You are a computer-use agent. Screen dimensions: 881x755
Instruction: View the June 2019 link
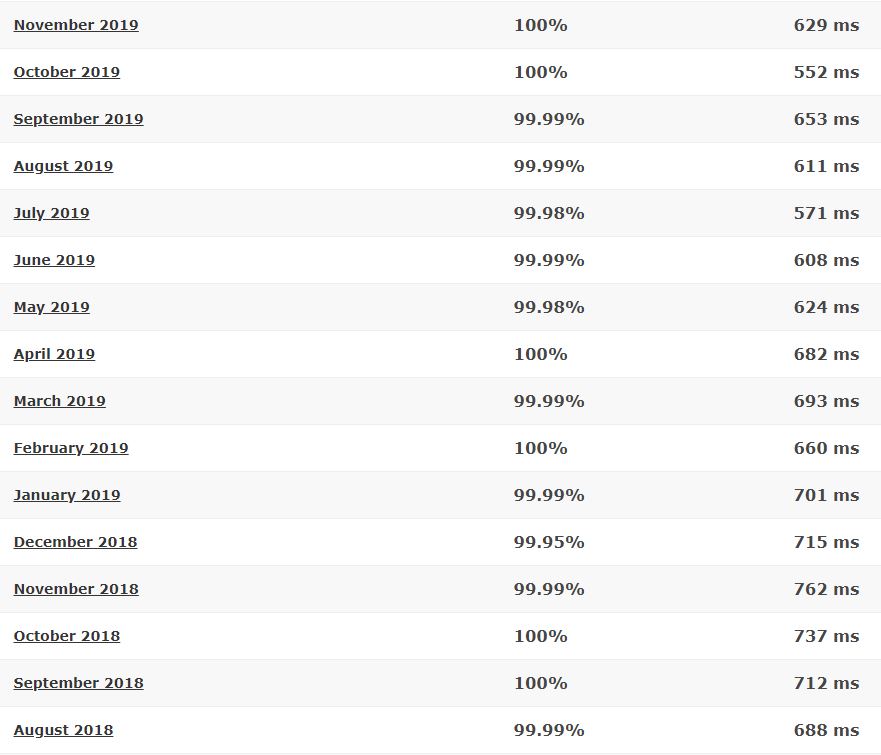(x=55, y=261)
